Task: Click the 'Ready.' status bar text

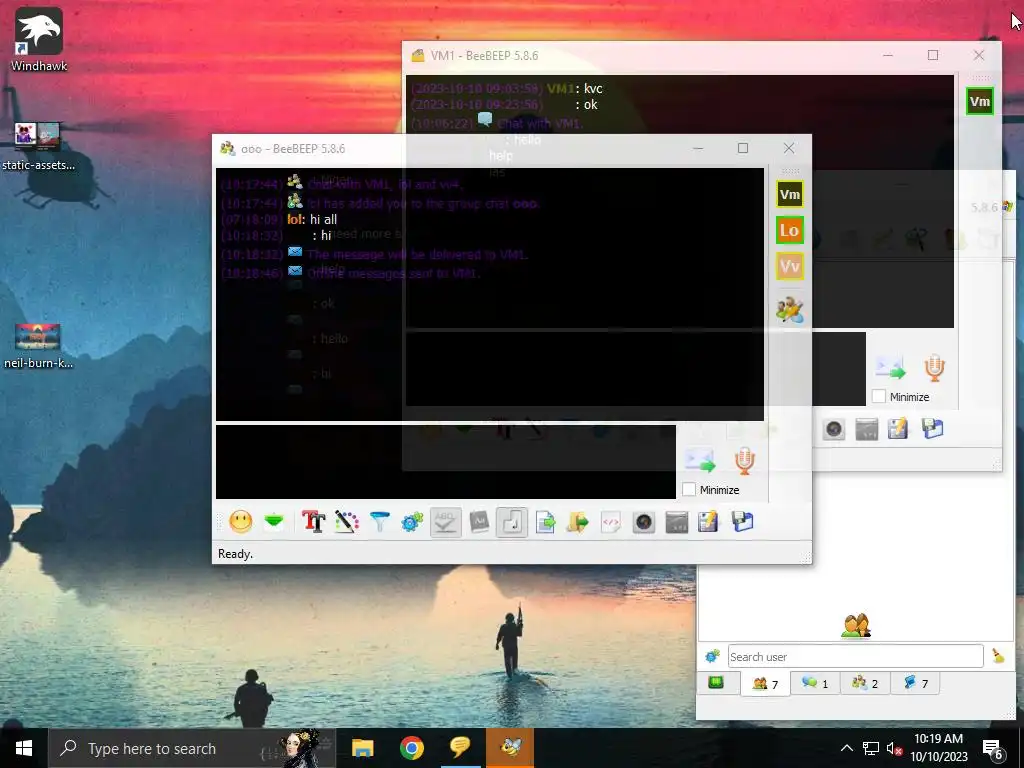Action: (235, 554)
